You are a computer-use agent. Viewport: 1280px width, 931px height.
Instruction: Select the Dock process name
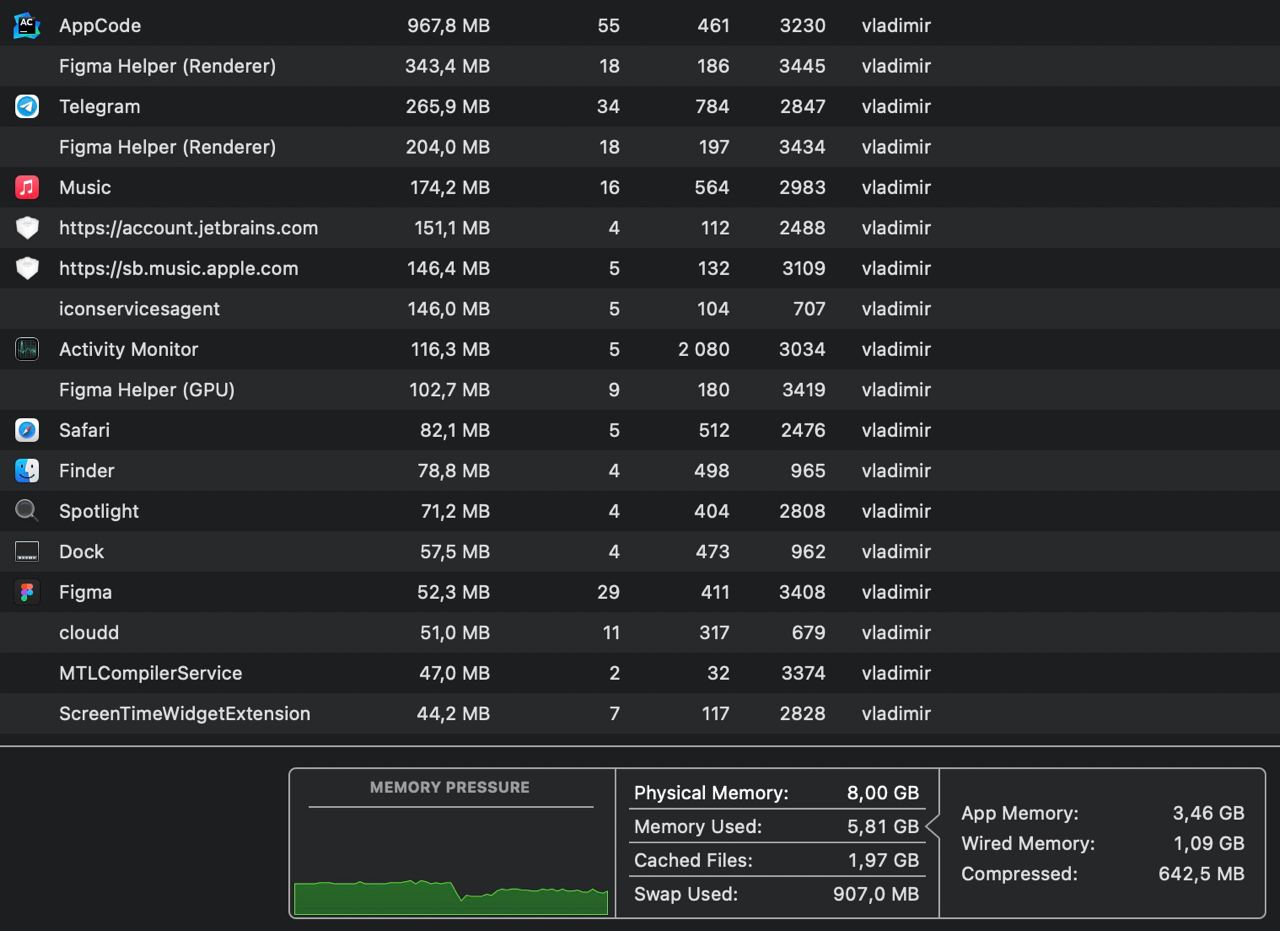pos(81,551)
